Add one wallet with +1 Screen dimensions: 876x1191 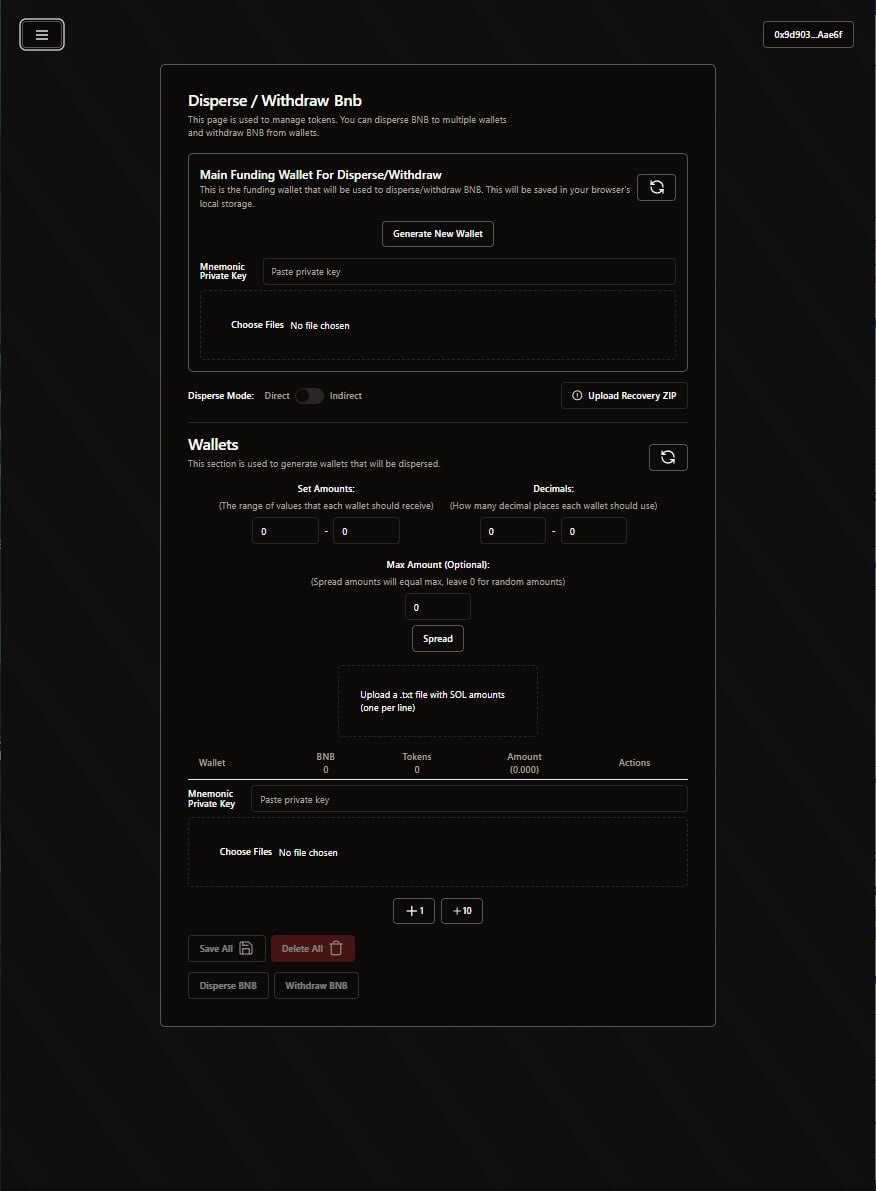tap(414, 911)
